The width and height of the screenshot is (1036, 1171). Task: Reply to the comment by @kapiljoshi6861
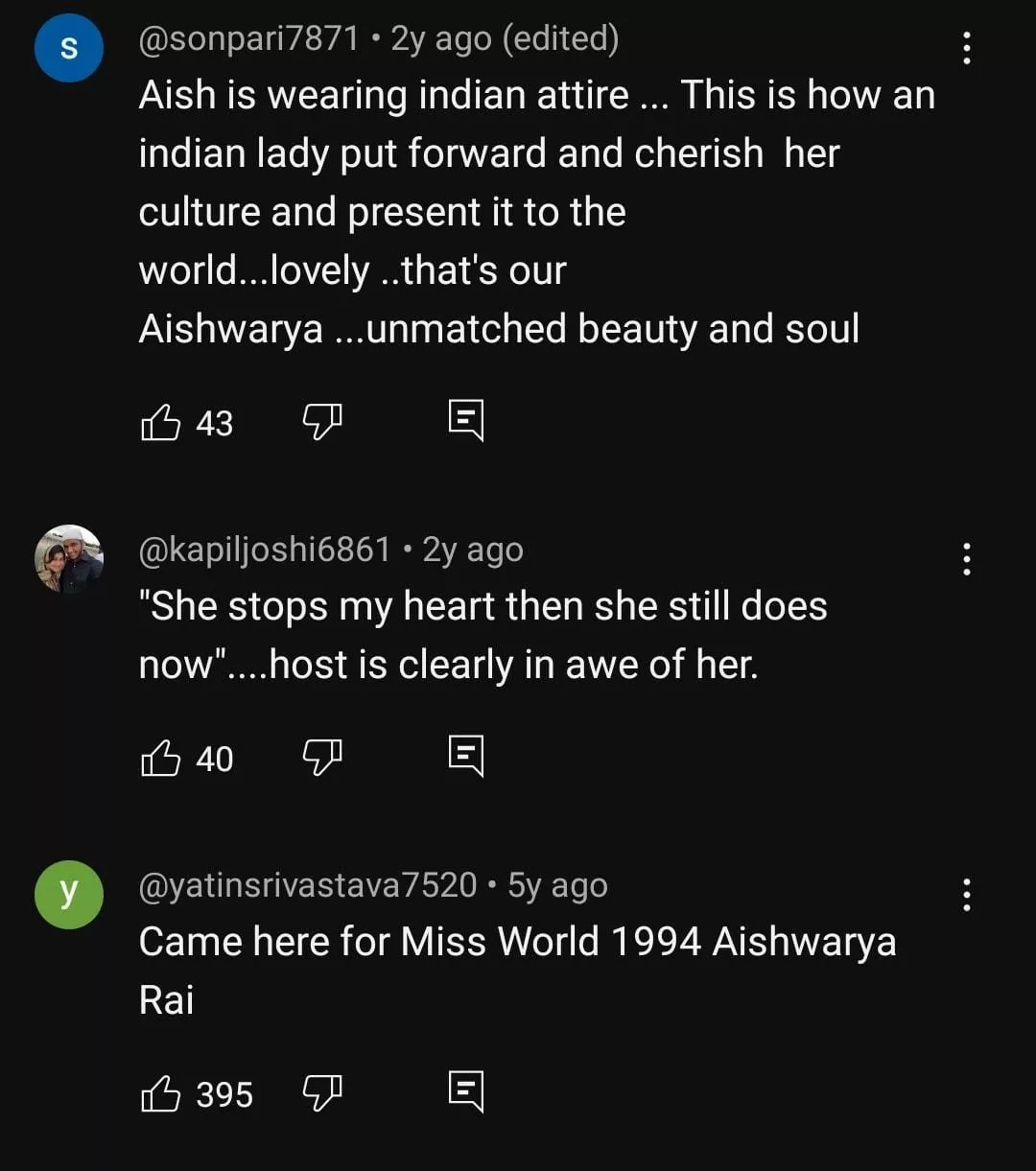pyautogui.click(x=466, y=757)
